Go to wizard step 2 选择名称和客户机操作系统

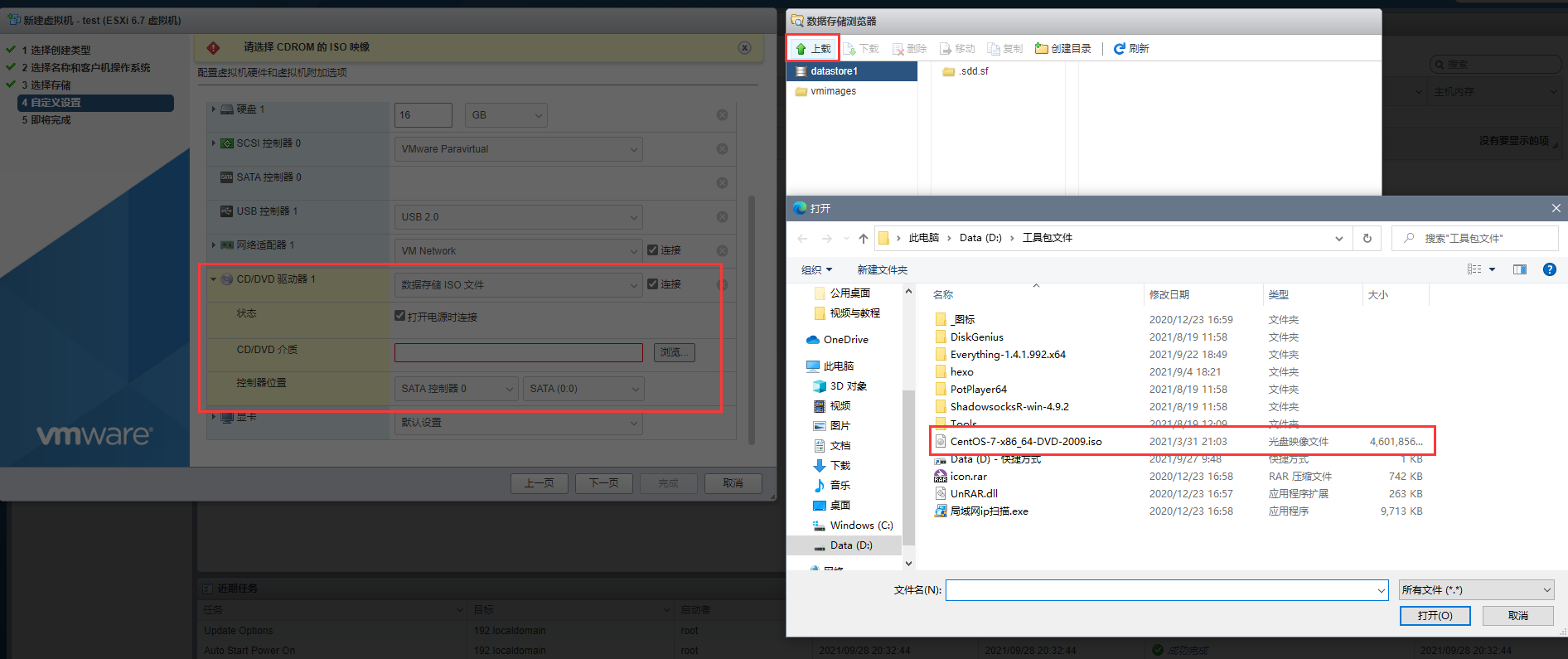86,68
